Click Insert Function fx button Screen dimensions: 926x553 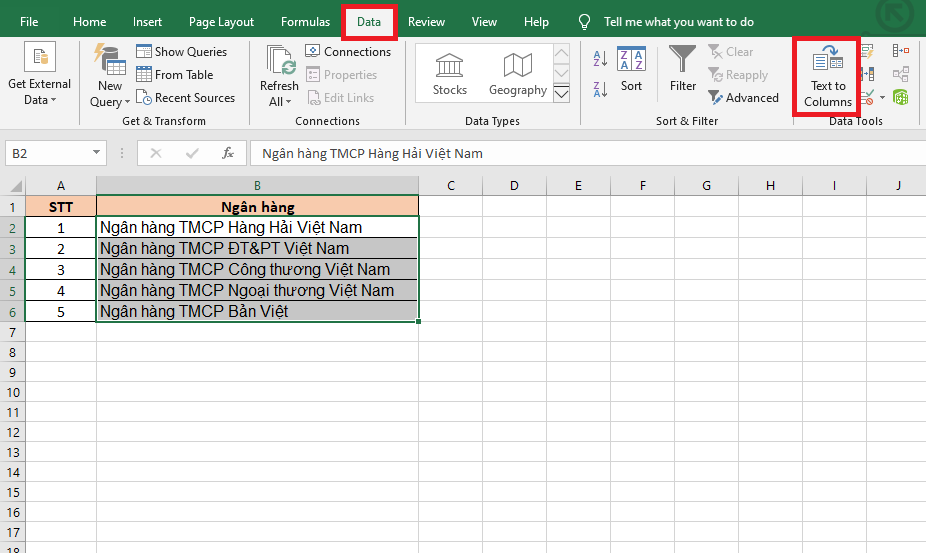[228, 154]
